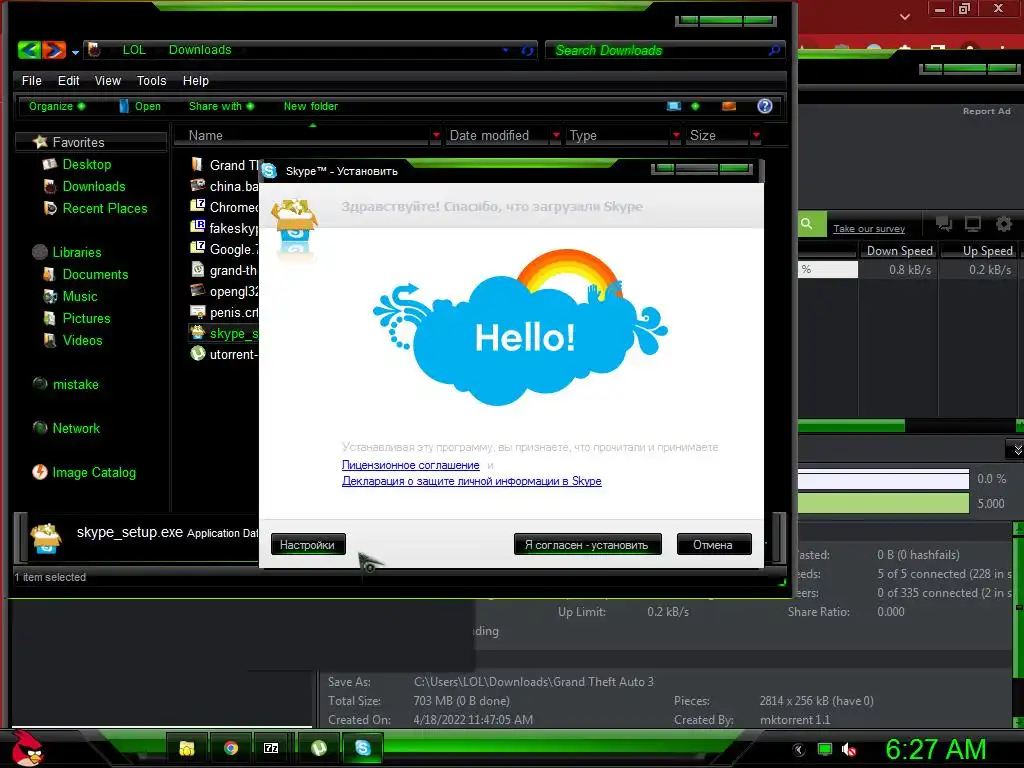Screen dimensions: 1024x768
Task: Click the uTorrent chat bubbles icon
Action: click(x=943, y=224)
